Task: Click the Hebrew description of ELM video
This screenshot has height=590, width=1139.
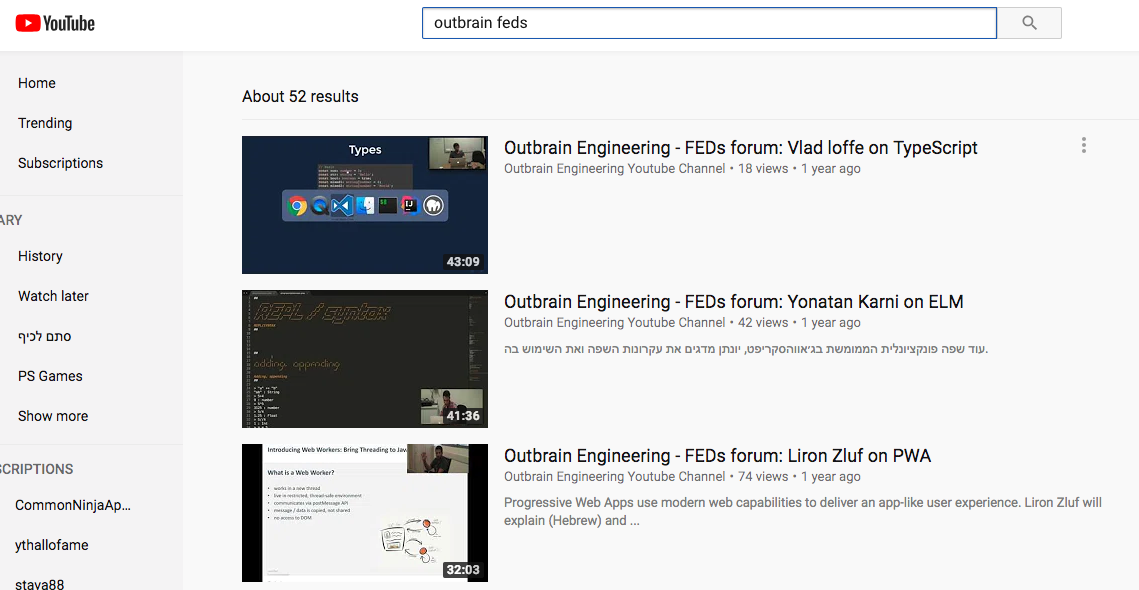Action: click(x=746, y=349)
